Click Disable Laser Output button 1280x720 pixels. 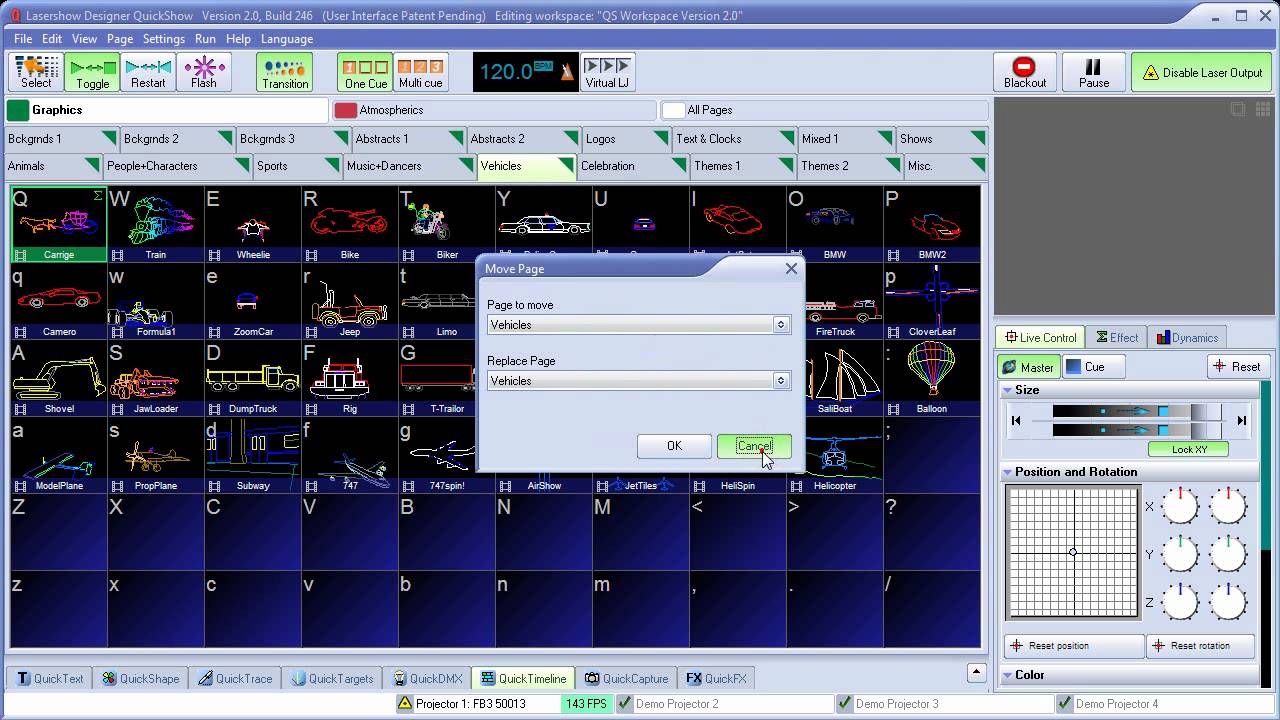pyautogui.click(x=1201, y=72)
